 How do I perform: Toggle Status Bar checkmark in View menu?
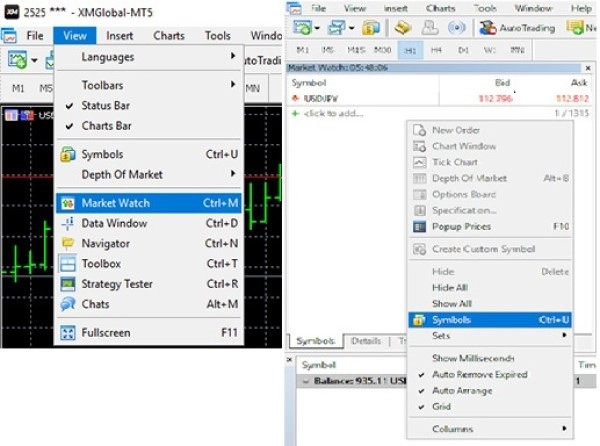(x=69, y=106)
